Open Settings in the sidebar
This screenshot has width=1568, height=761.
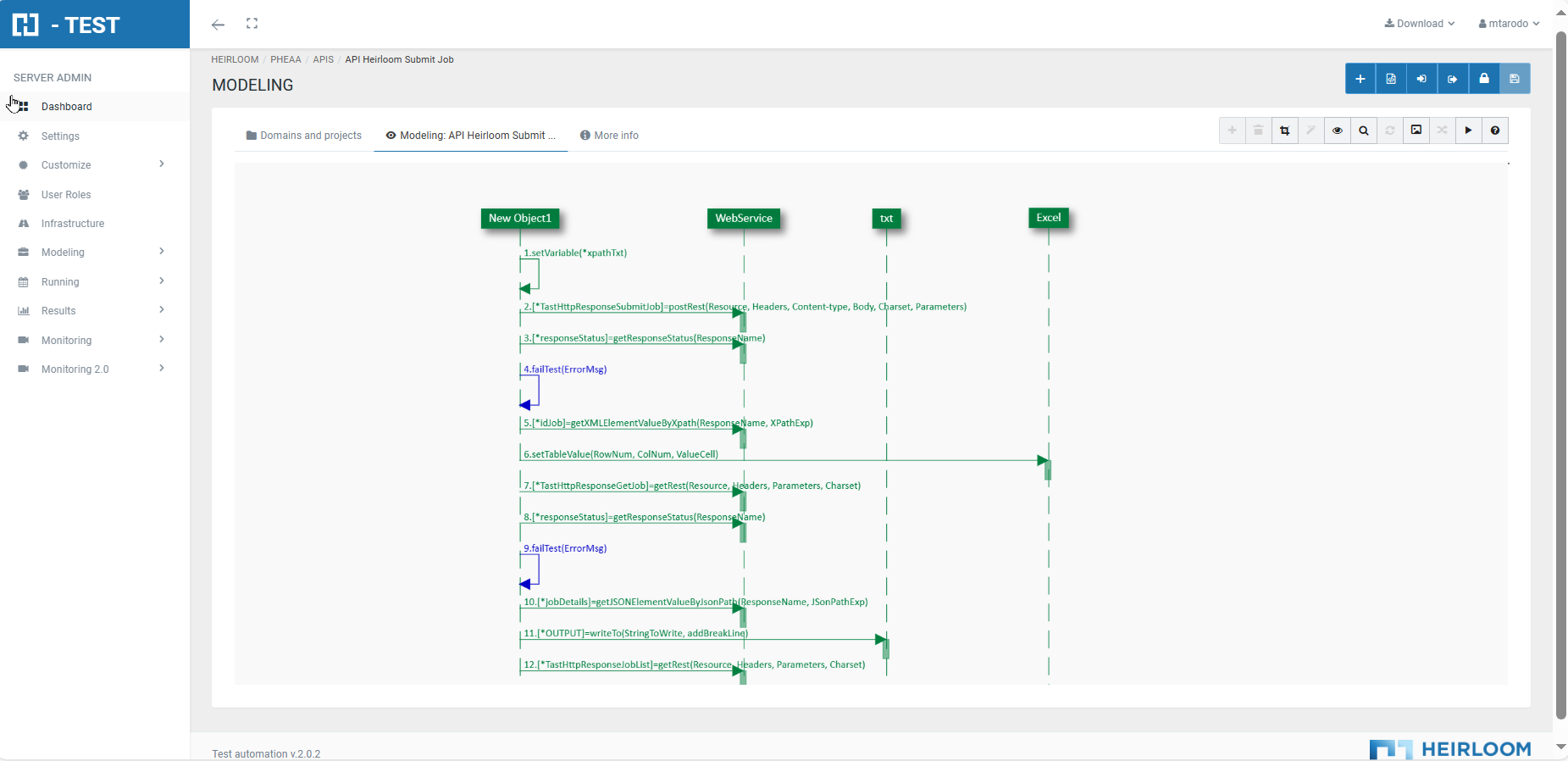[x=60, y=136]
